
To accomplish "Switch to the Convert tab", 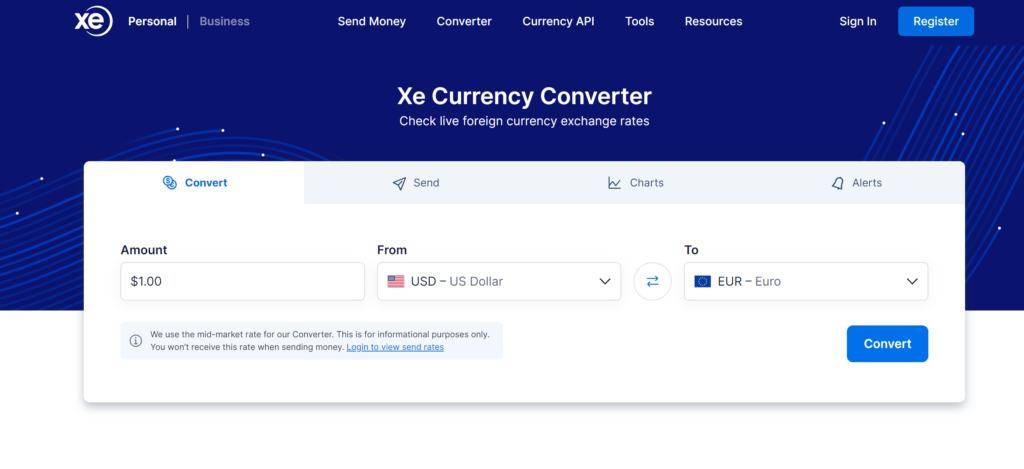I will 194,183.
